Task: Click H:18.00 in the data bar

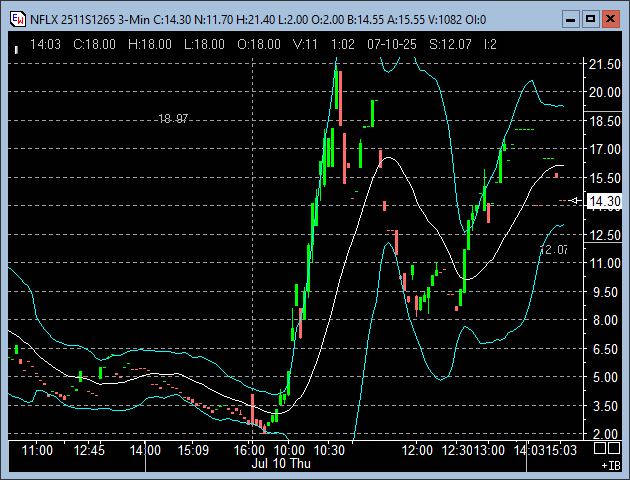Action: 150,44
